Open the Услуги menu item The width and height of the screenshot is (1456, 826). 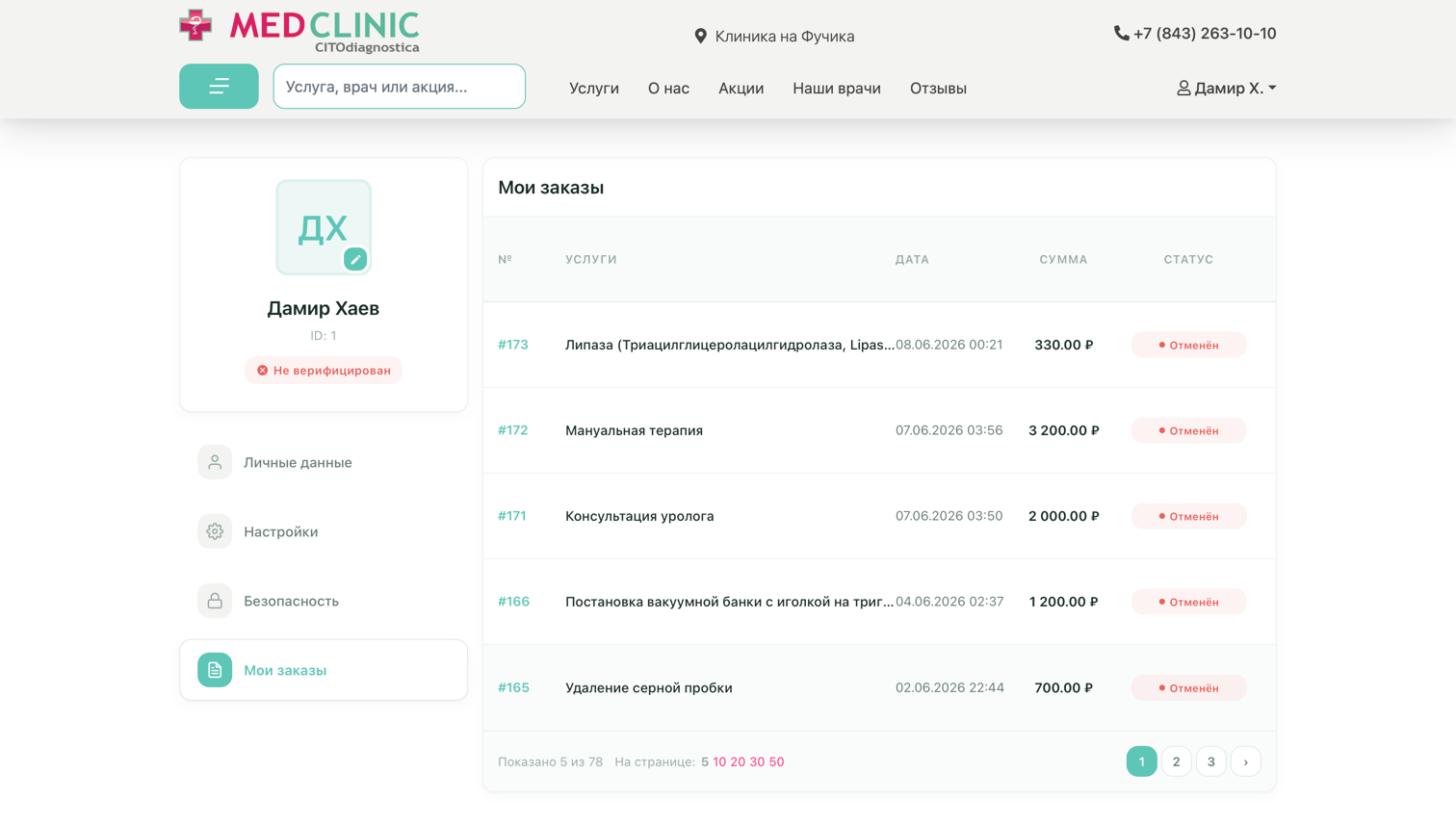(x=594, y=89)
